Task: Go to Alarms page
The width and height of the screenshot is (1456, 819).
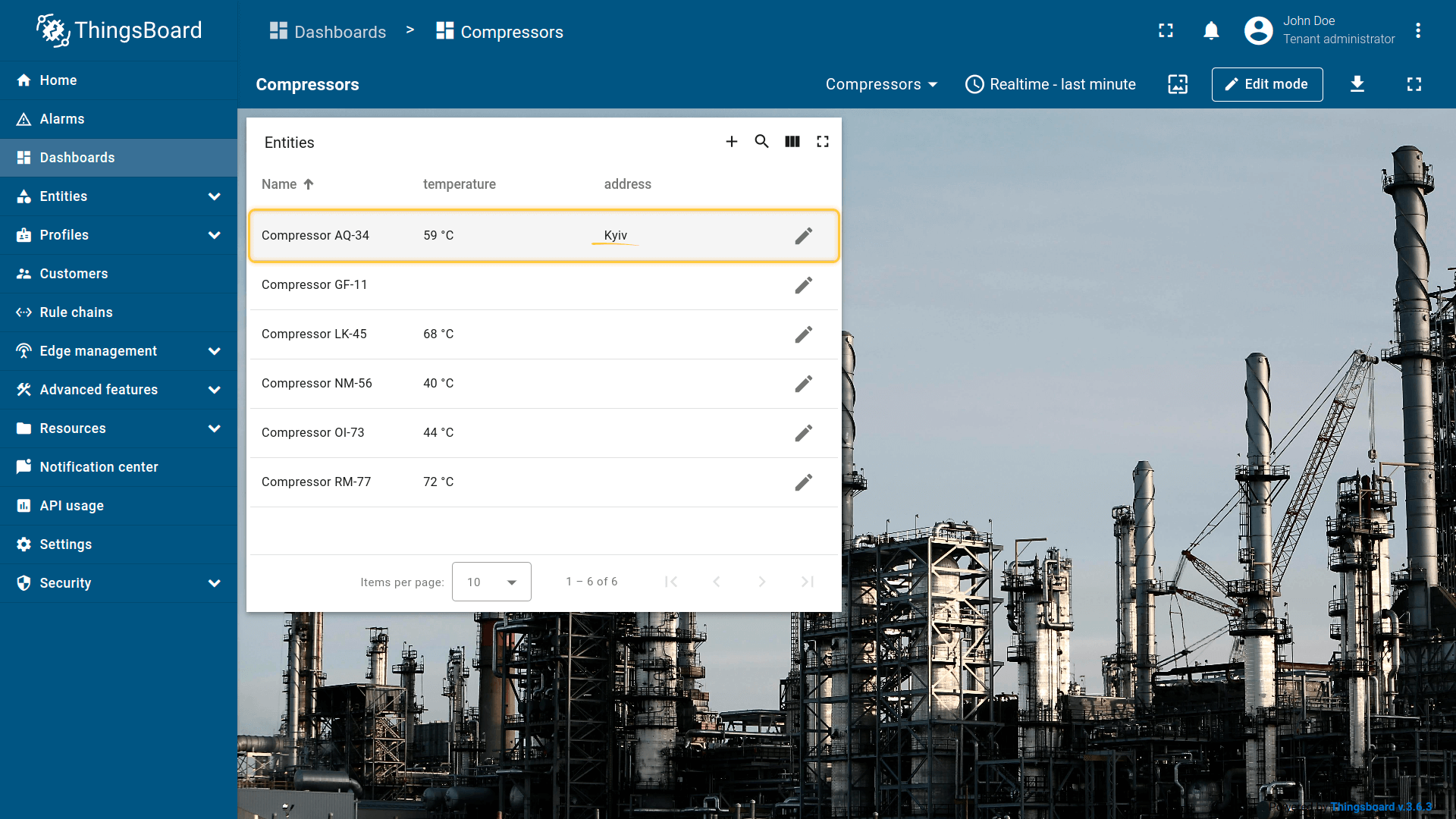Action: point(61,119)
